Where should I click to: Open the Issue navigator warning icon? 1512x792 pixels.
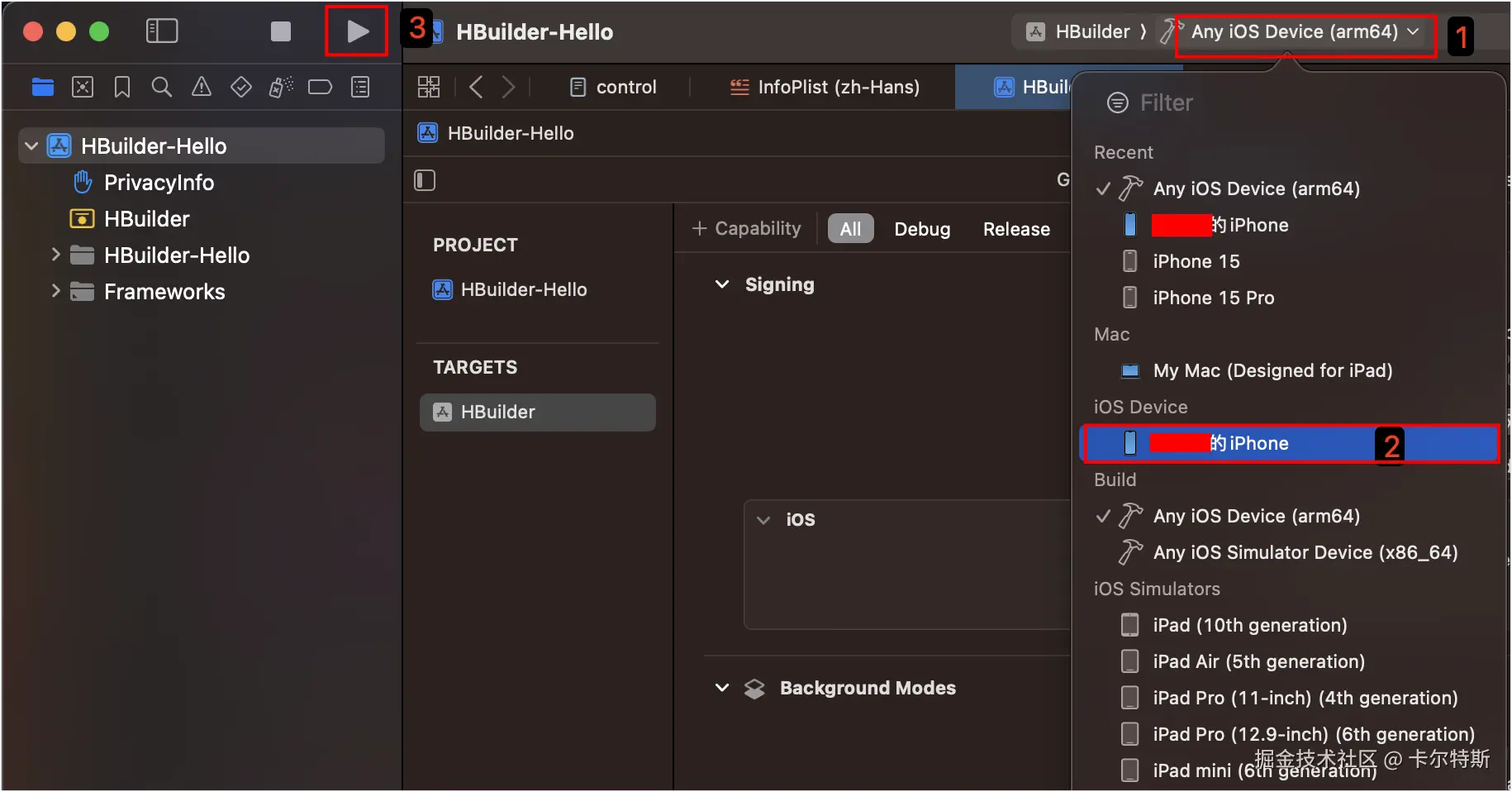click(x=202, y=87)
